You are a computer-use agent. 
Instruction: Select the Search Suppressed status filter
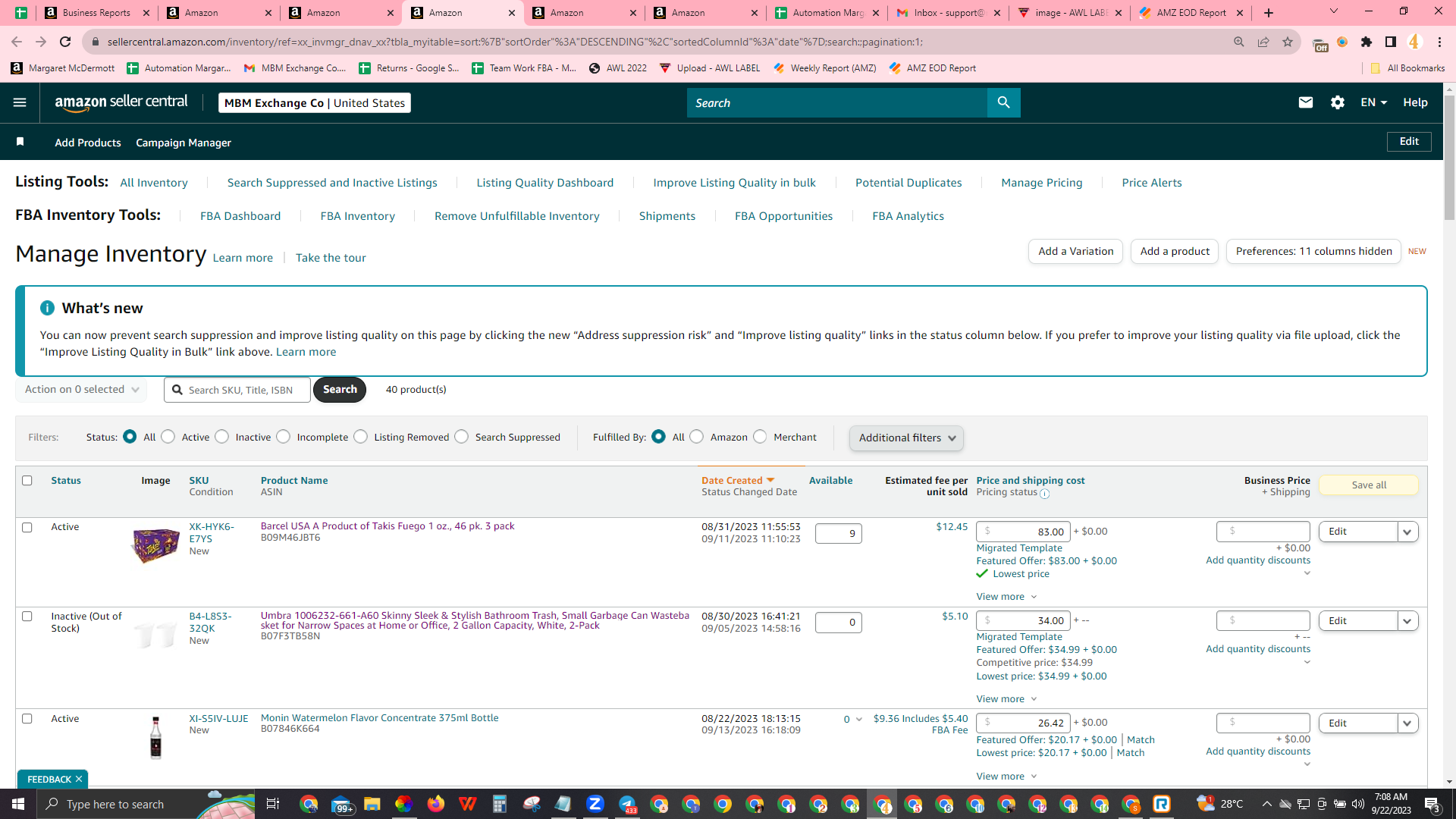(462, 437)
